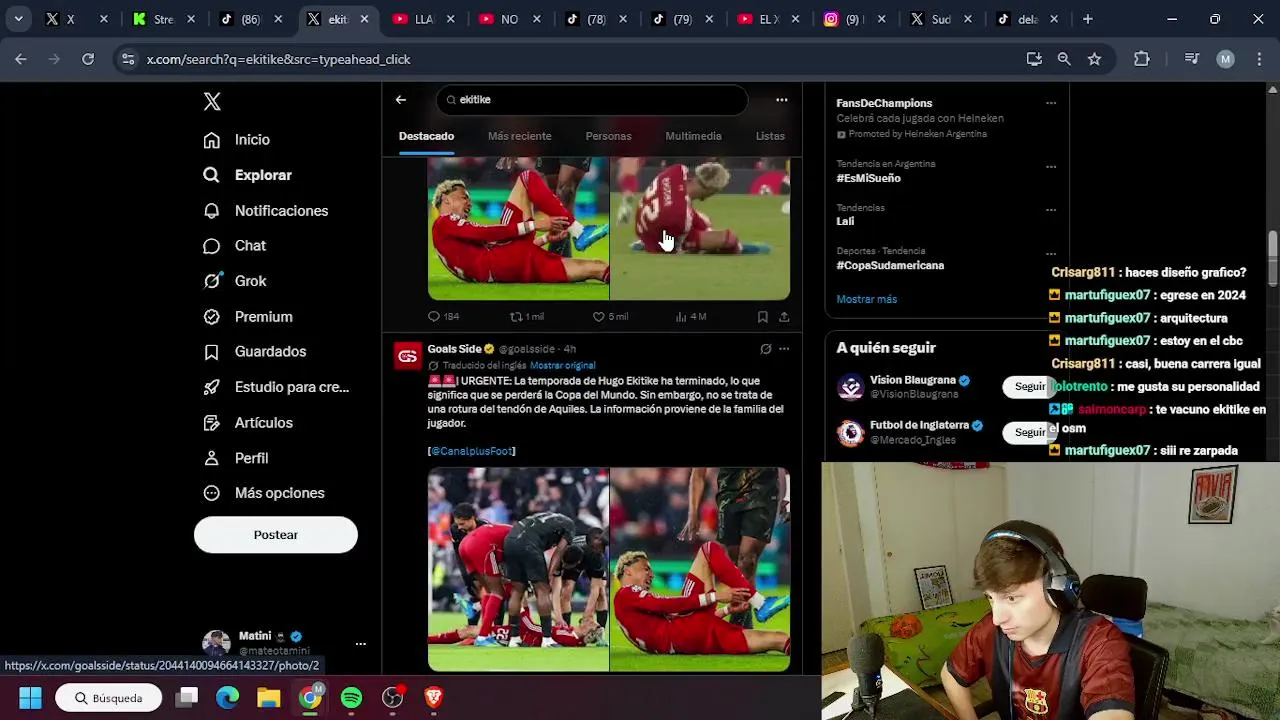
Task: Bookmark the first post
Action: pyautogui.click(x=762, y=317)
